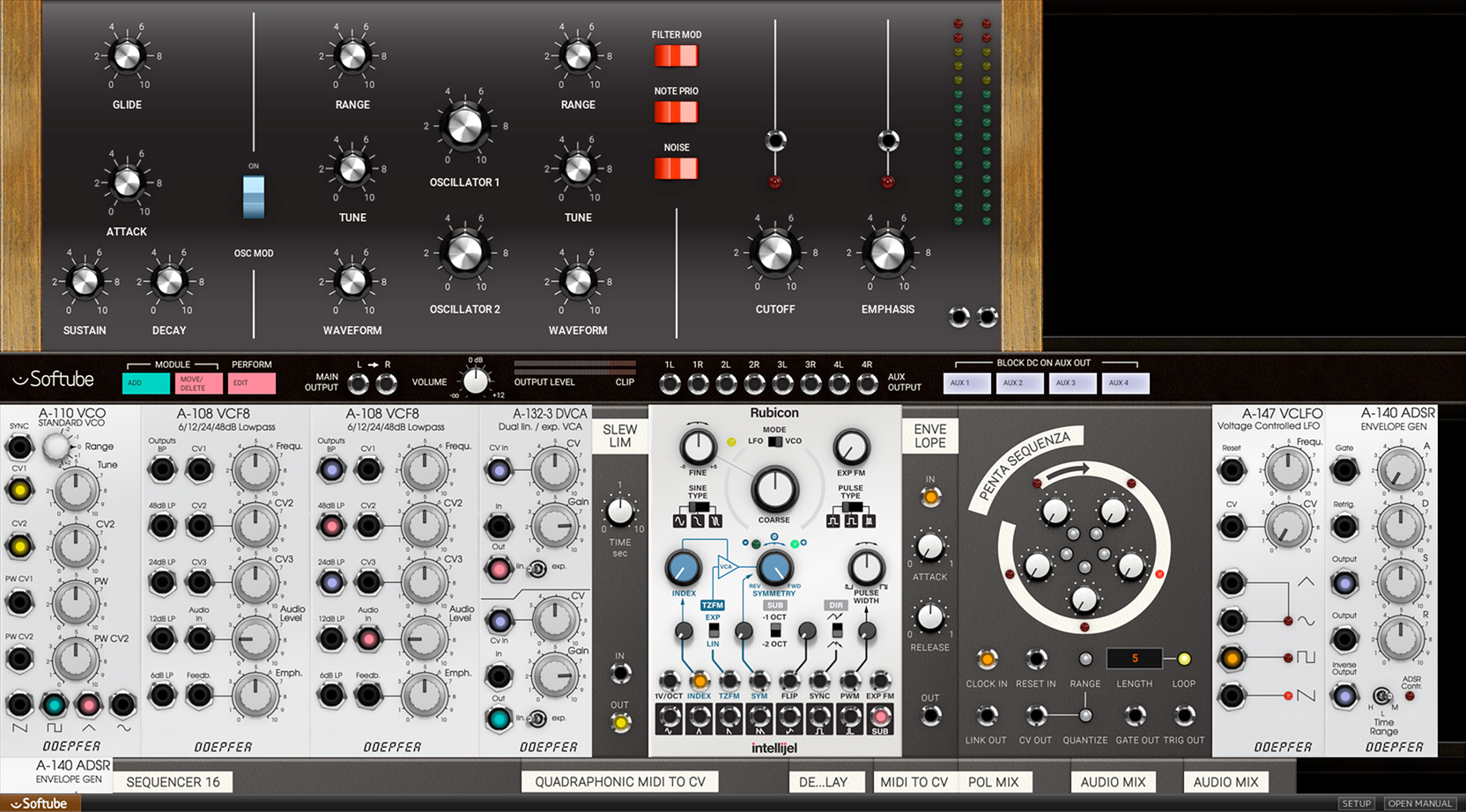Adjust the ATTACK knob on the synth panel

click(127, 182)
